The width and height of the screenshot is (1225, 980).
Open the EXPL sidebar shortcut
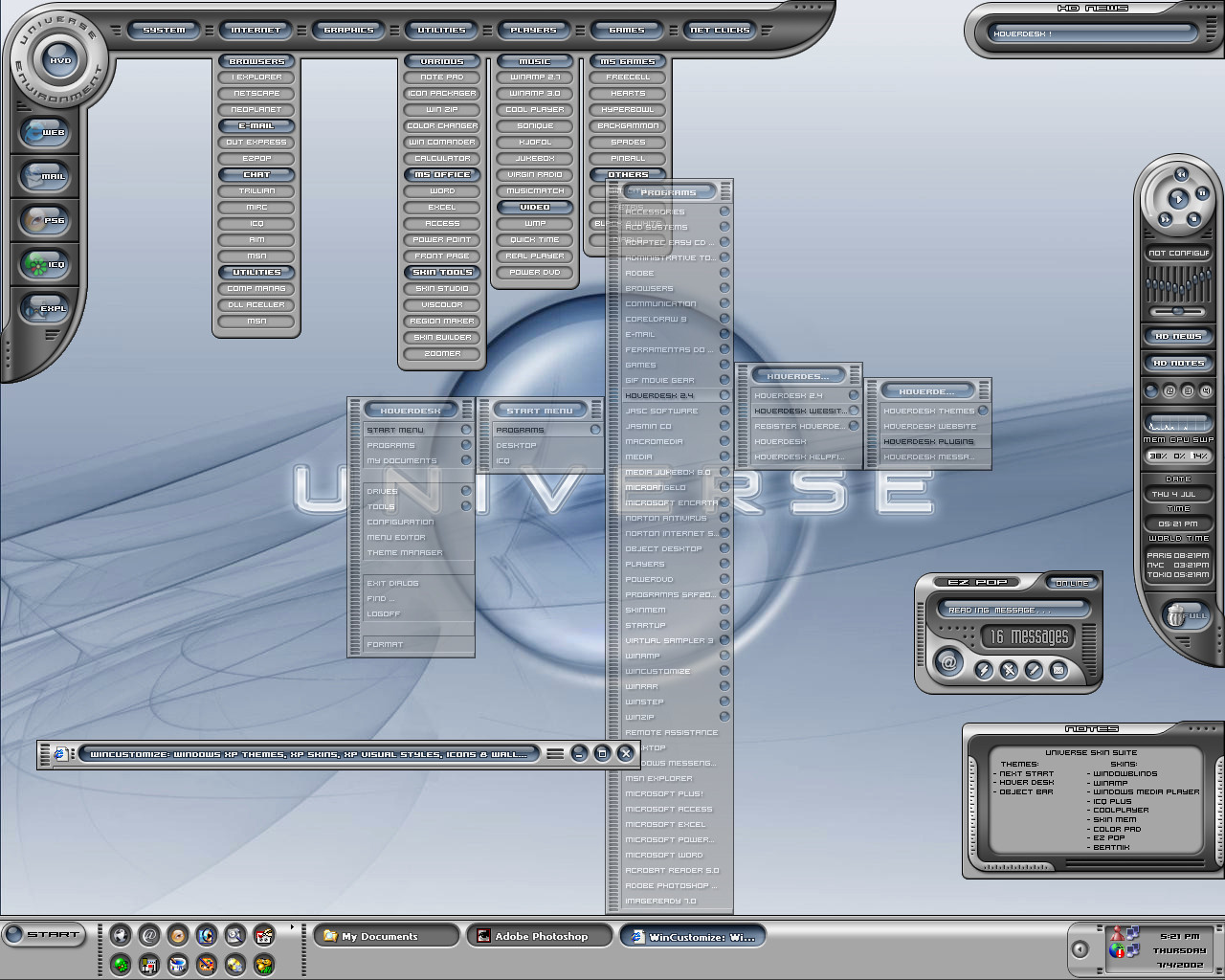click(45, 307)
